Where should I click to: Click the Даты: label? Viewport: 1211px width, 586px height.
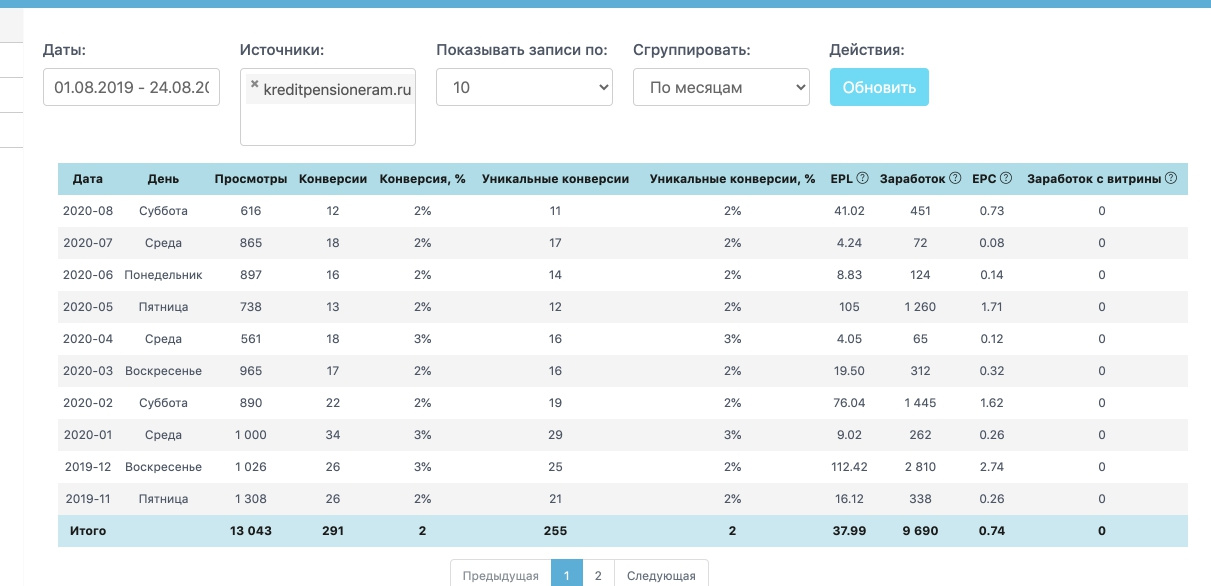click(64, 50)
